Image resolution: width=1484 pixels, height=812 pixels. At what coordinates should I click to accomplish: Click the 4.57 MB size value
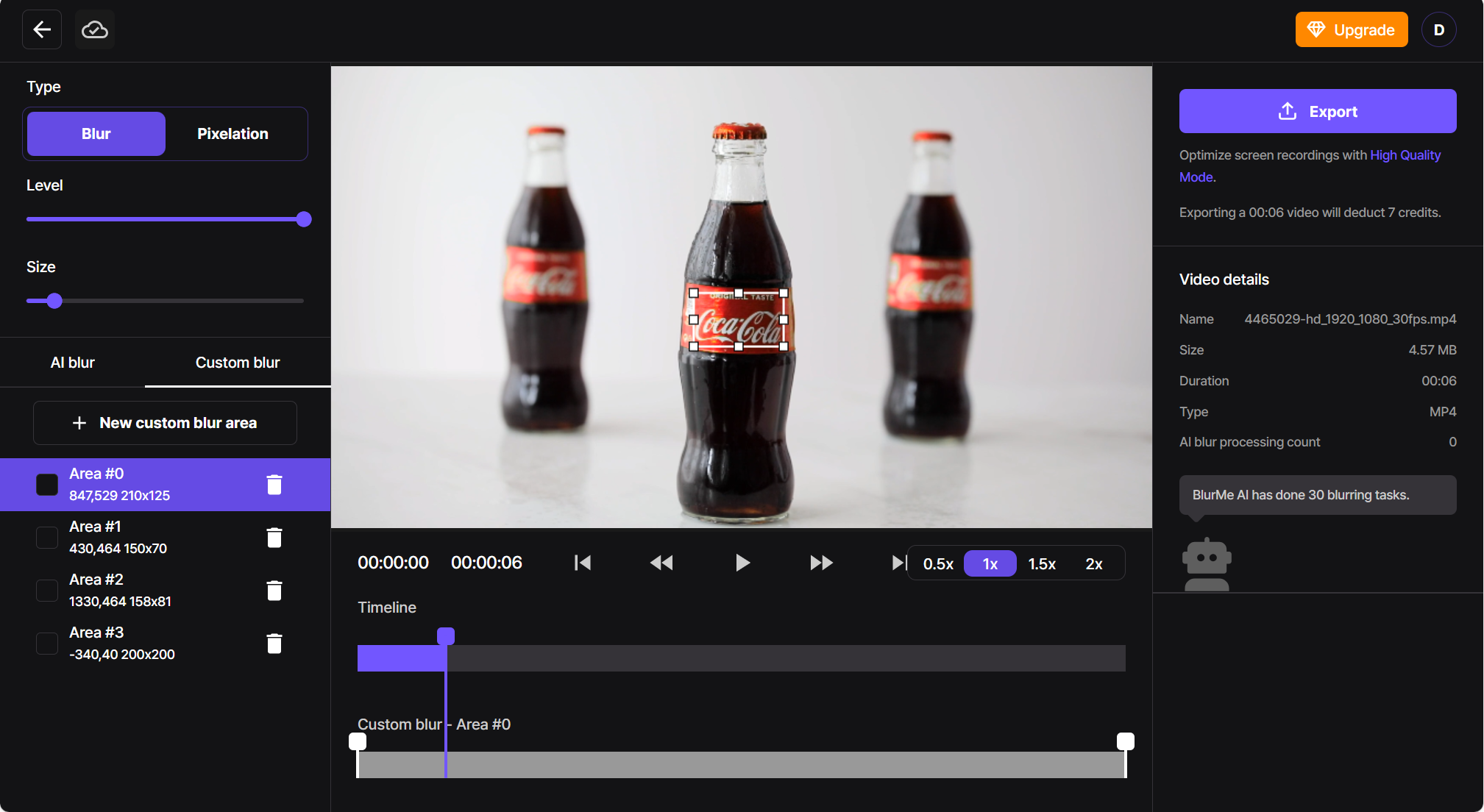(1432, 350)
